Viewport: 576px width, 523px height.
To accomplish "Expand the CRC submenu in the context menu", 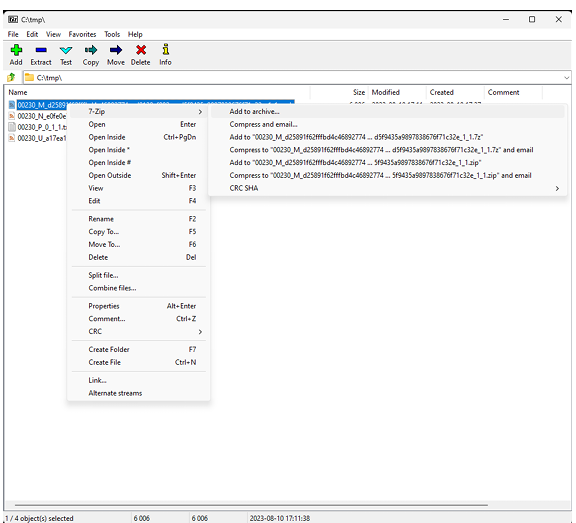I will pyautogui.click(x=139, y=332).
